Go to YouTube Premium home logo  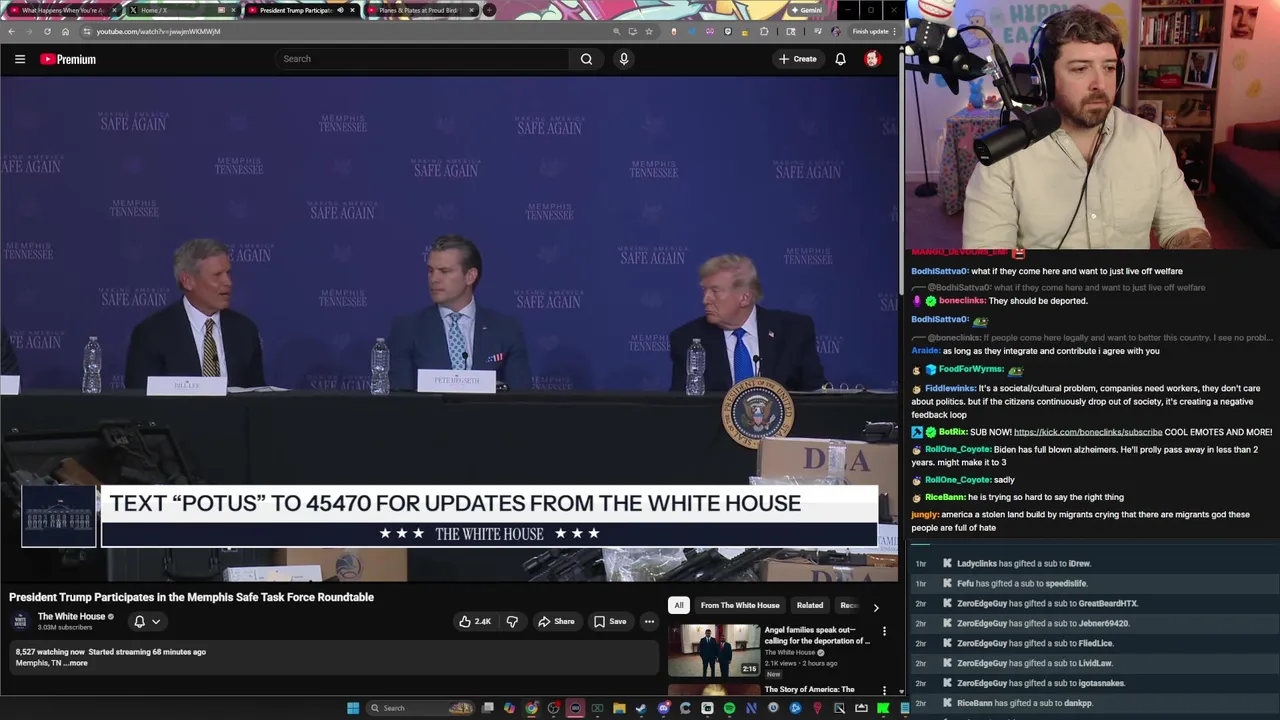pos(68,59)
